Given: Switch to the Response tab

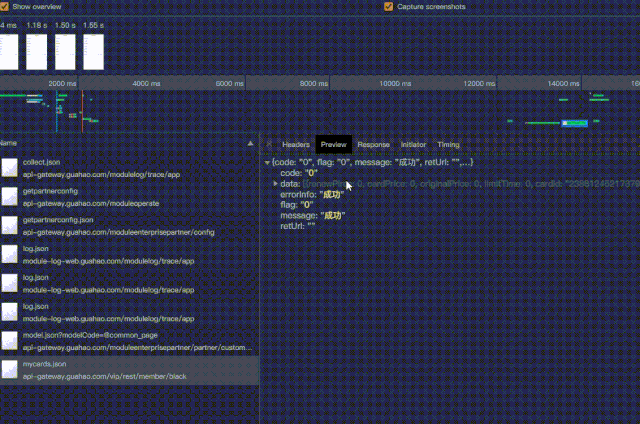Looking at the screenshot, I should pos(373,144).
